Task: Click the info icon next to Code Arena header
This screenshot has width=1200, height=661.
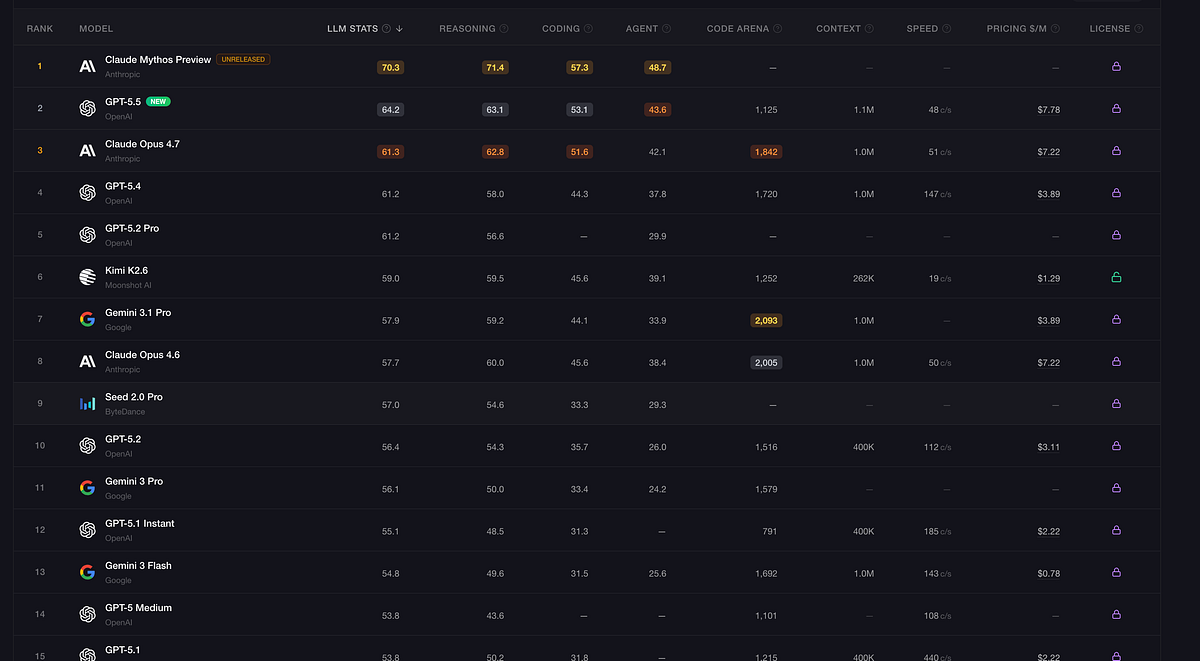Action: pyautogui.click(x=777, y=29)
